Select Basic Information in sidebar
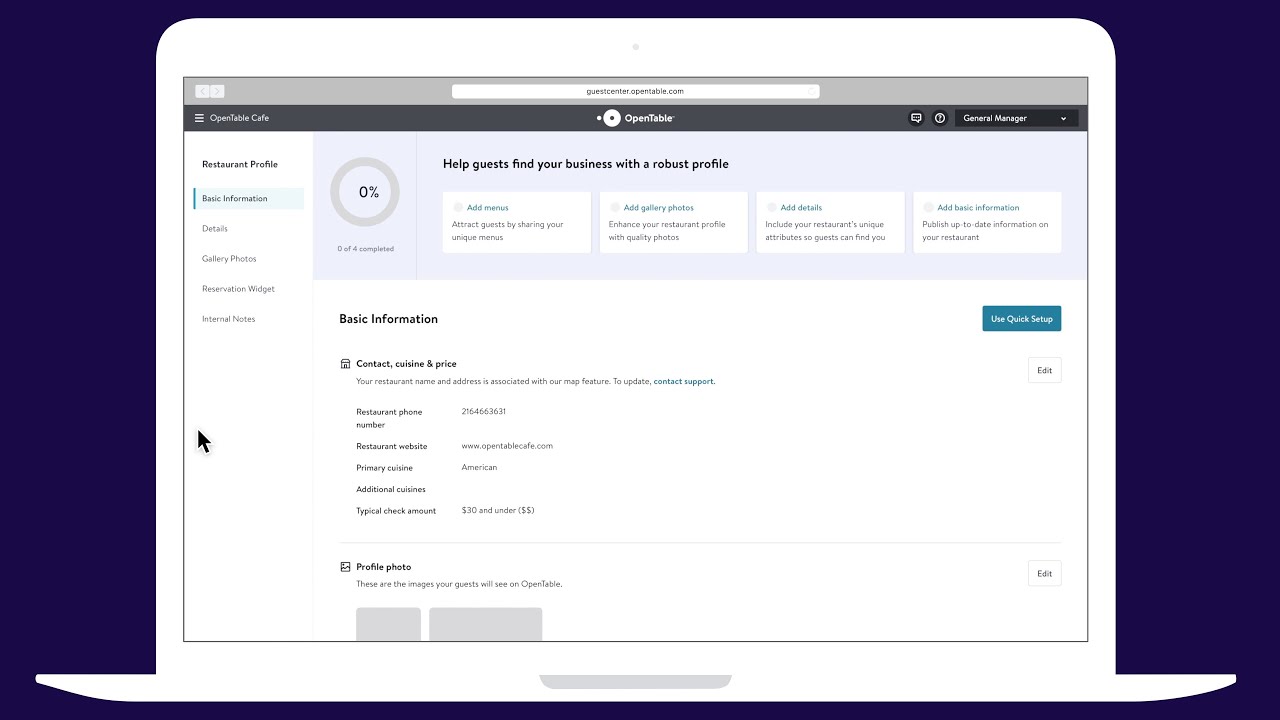1280x720 pixels. [249, 198]
